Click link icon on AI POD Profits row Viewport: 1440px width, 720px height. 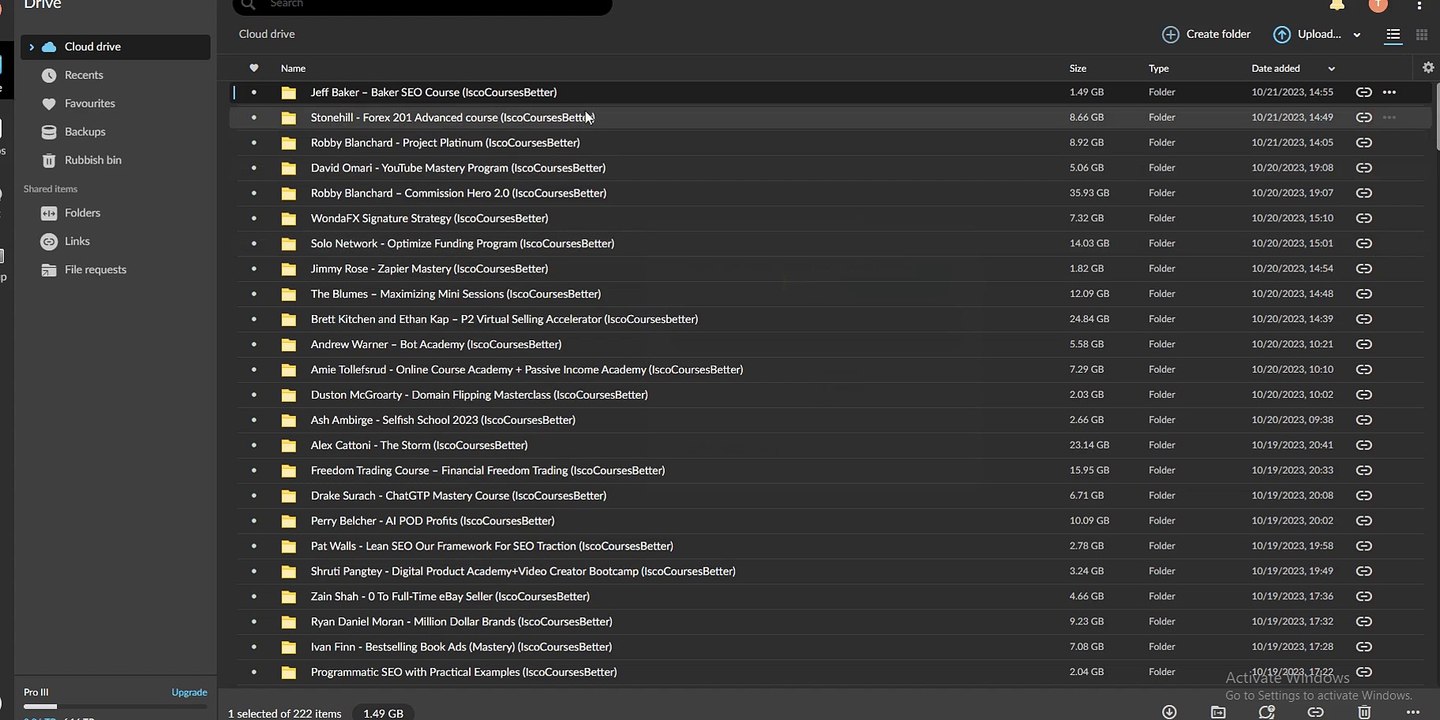point(1363,521)
